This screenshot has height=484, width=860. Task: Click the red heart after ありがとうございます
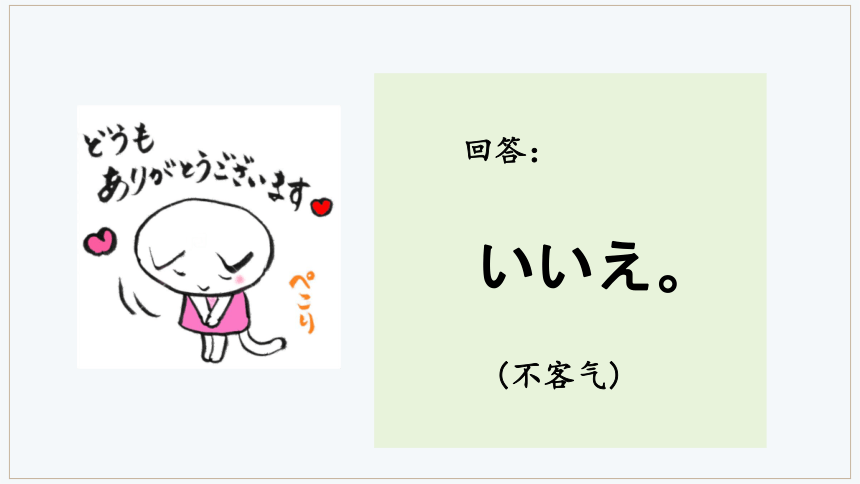[321, 207]
